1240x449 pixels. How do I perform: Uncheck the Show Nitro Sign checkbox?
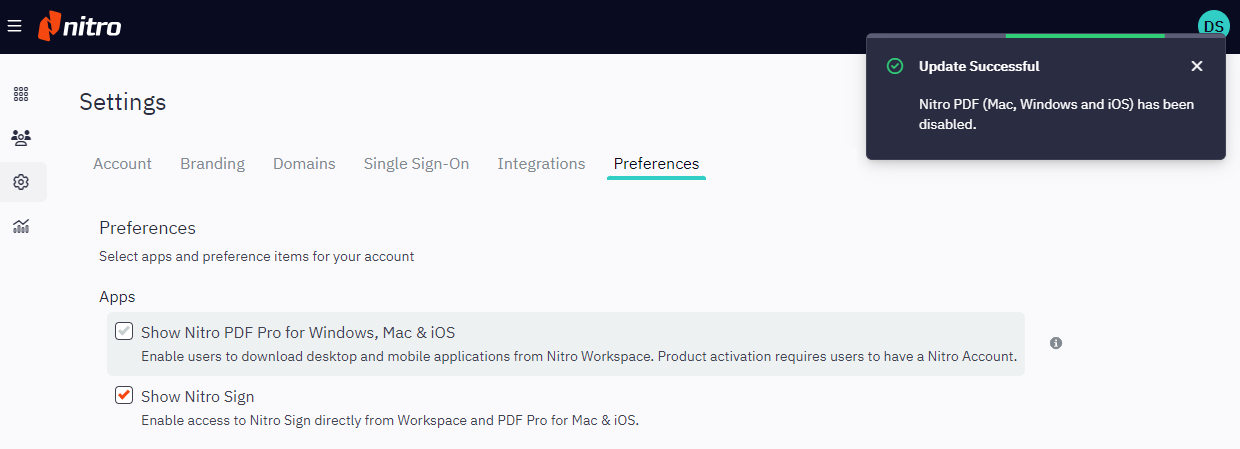coord(124,395)
